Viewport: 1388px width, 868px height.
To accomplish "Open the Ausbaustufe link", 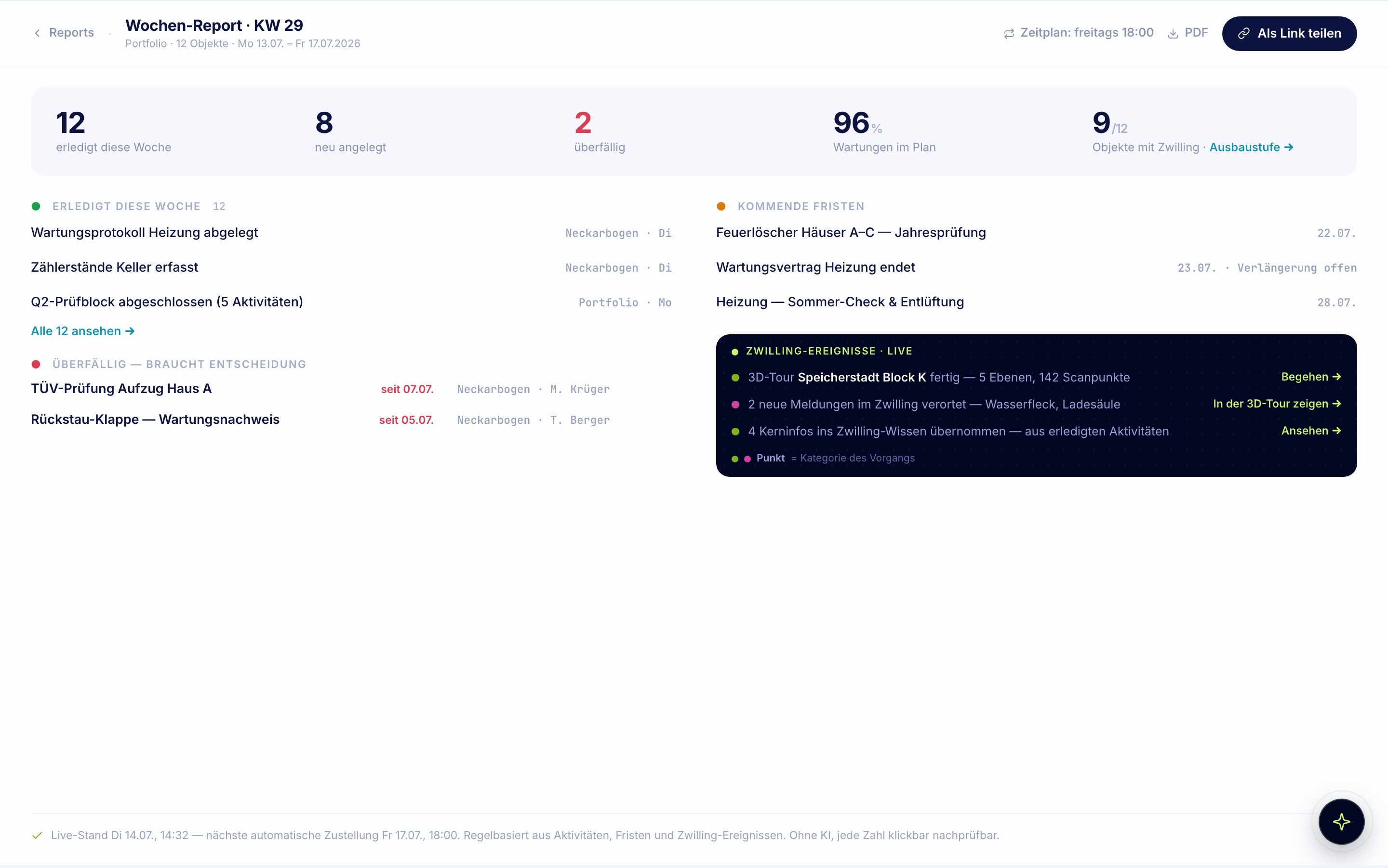I will point(1251,147).
